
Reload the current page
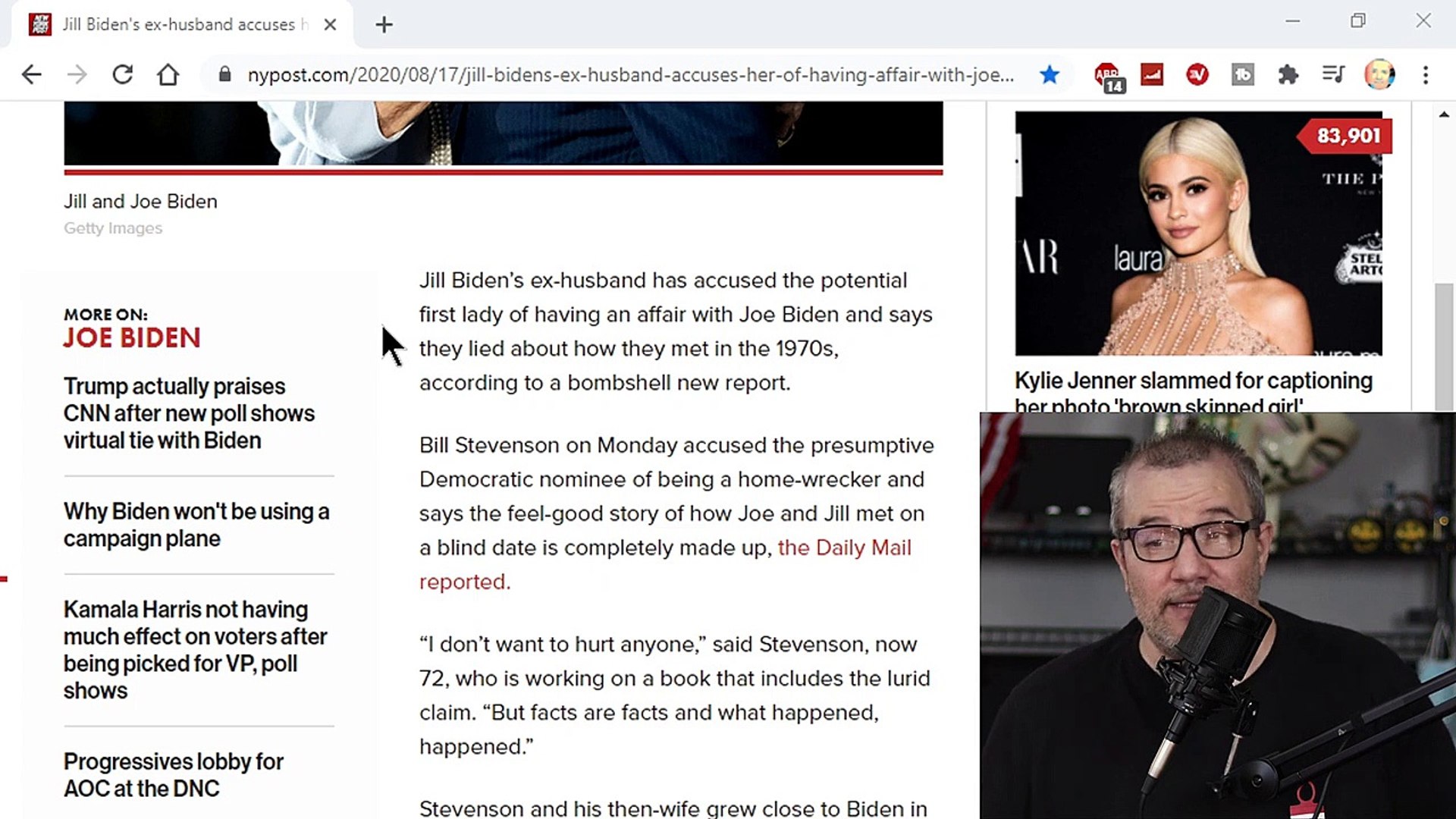(123, 74)
